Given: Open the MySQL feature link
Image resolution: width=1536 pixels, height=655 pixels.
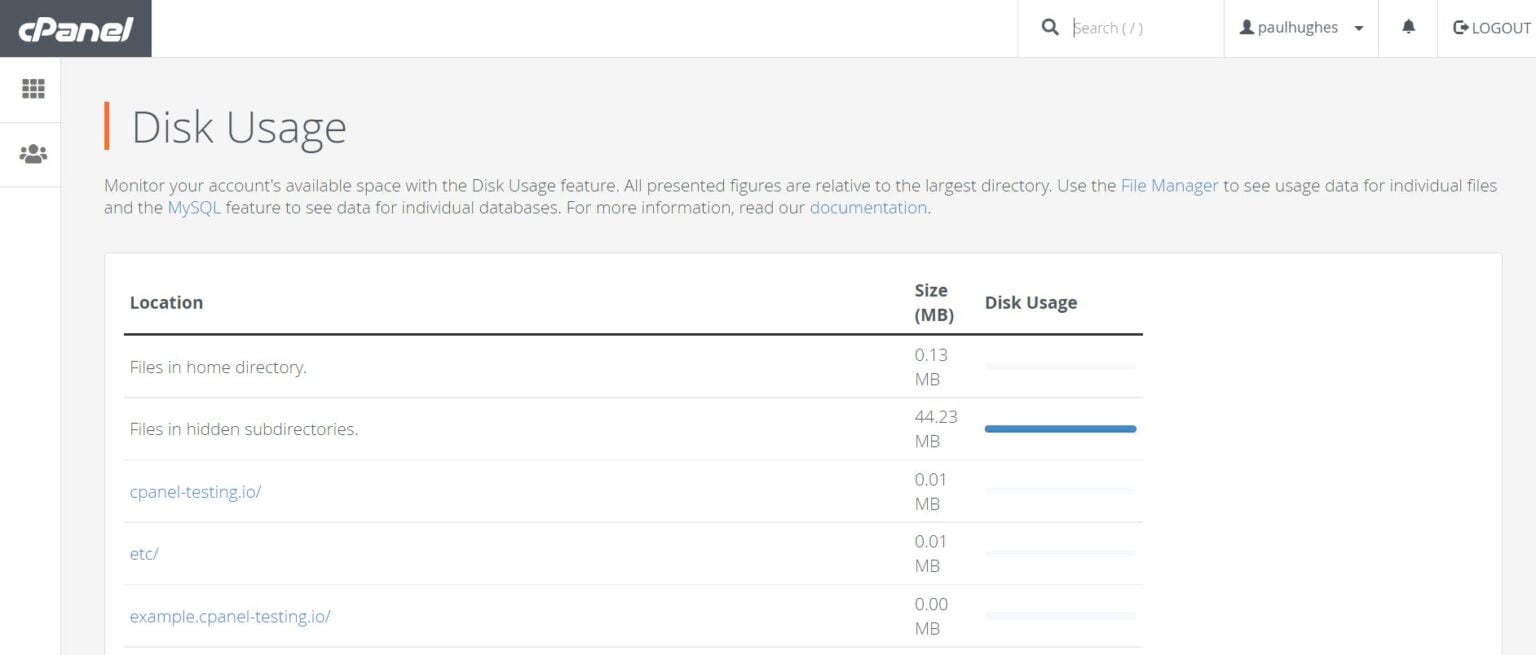Looking at the screenshot, I should (x=192, y=207).
